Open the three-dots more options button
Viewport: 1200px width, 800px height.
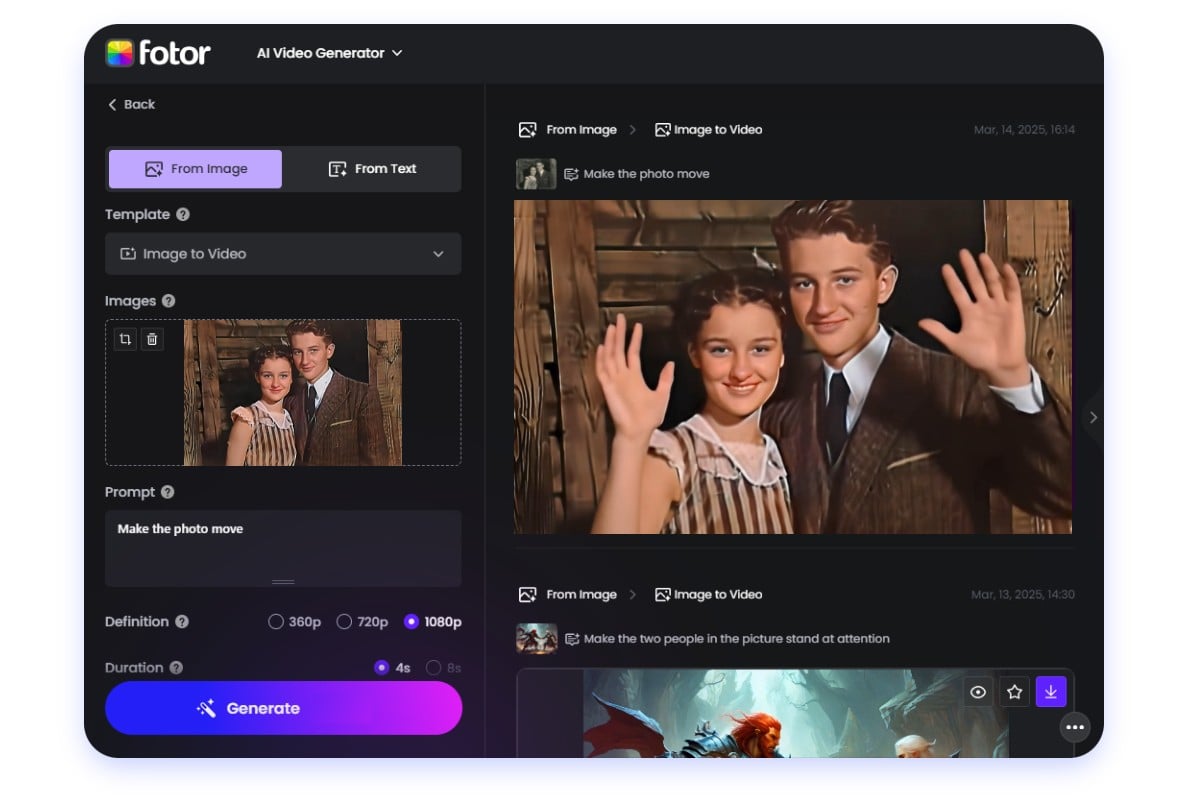[x=1075, y=727]
